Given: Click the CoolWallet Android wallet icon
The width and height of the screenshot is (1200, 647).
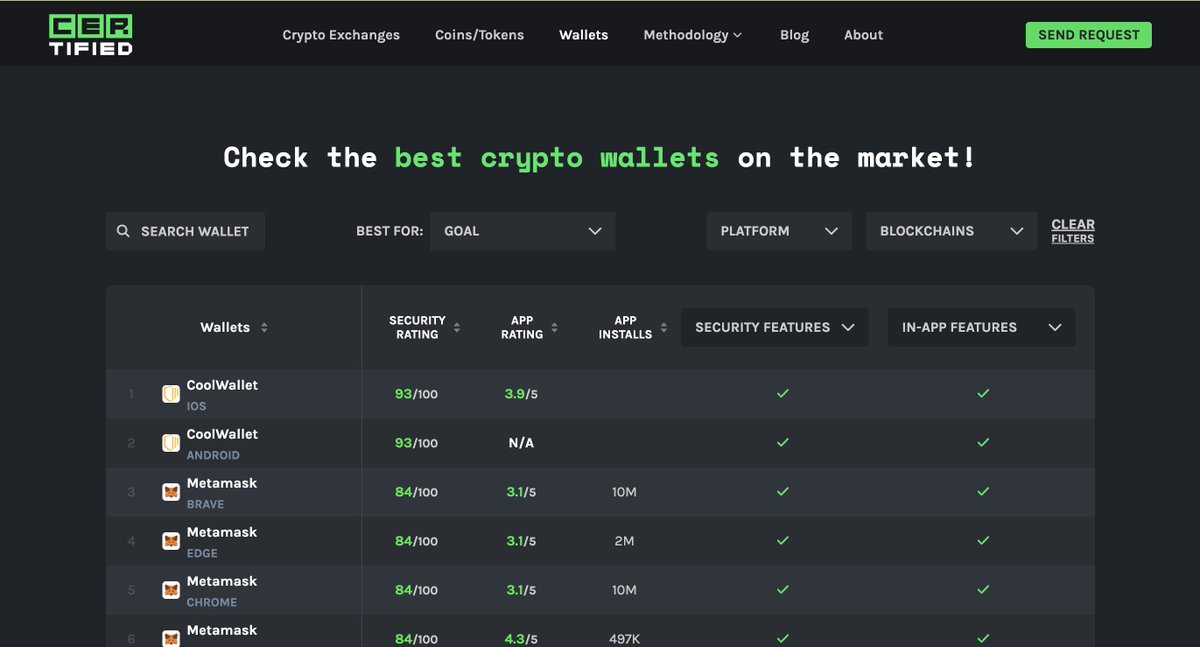Looking at the screenshot, I should click(x=171, y=443).
